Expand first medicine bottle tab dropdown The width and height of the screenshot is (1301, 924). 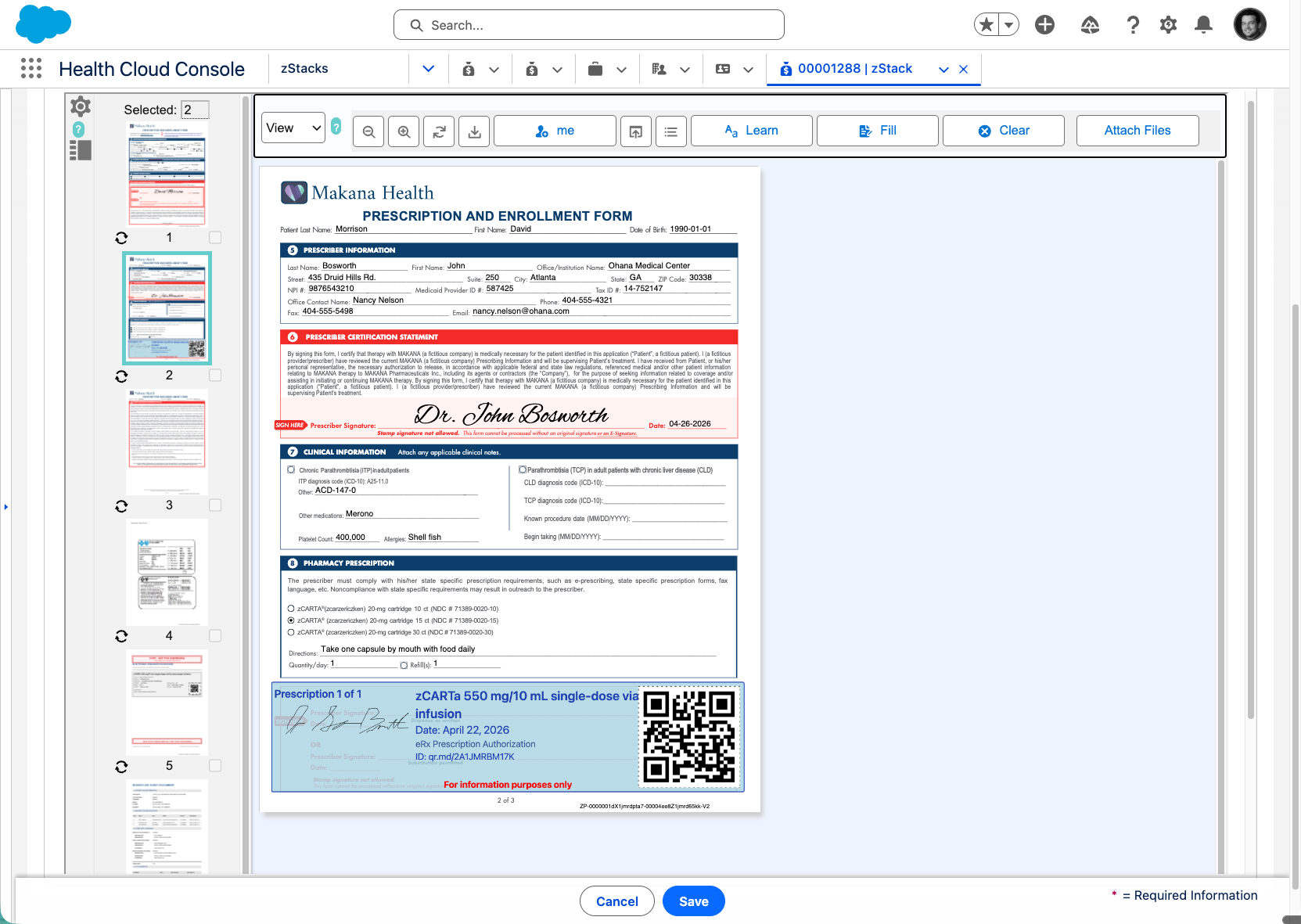[494, 70]
